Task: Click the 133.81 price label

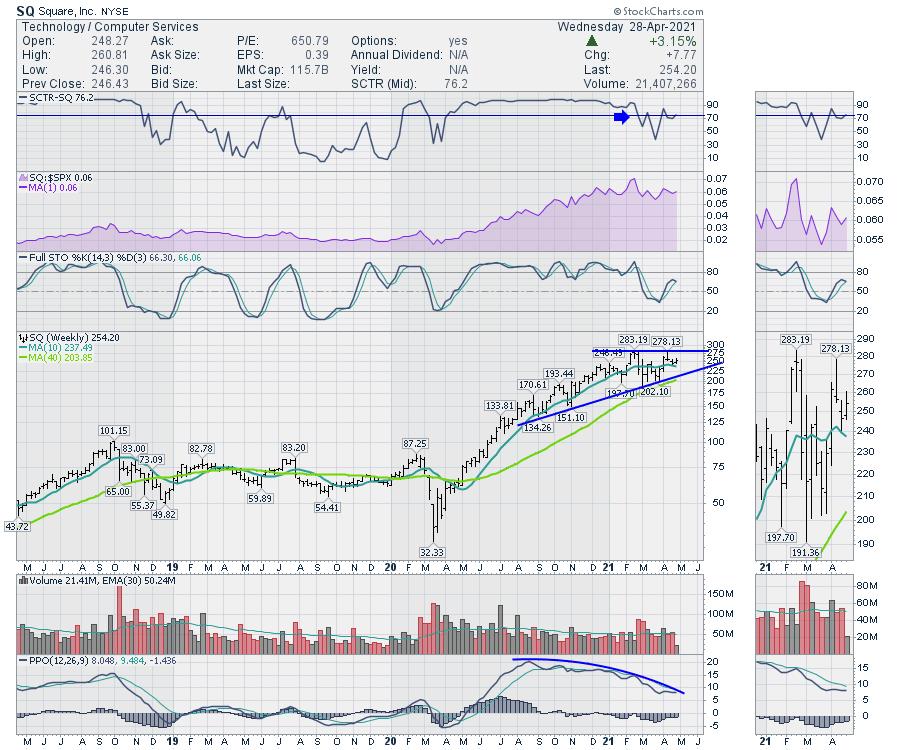Action: pos(500,406)
